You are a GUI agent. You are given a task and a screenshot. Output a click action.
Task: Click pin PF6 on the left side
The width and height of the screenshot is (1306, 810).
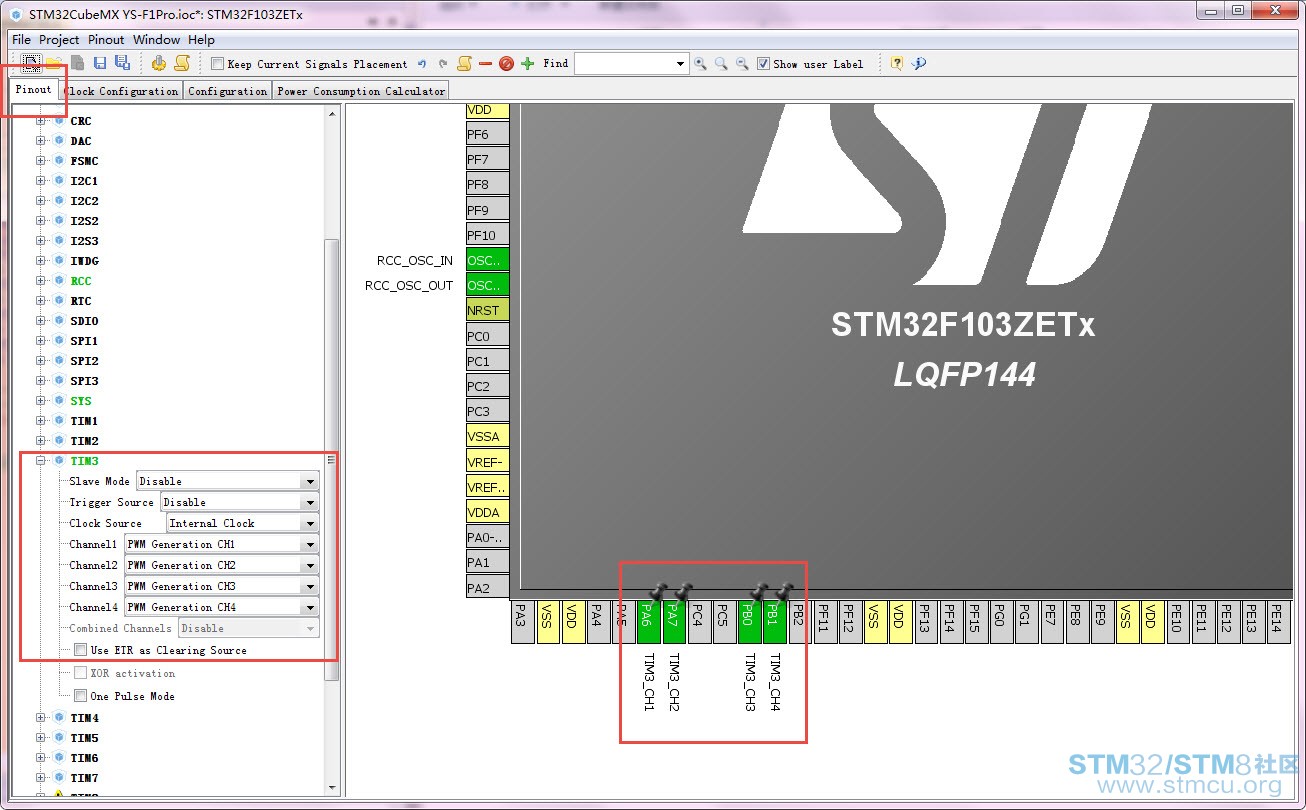click(488, 134)
